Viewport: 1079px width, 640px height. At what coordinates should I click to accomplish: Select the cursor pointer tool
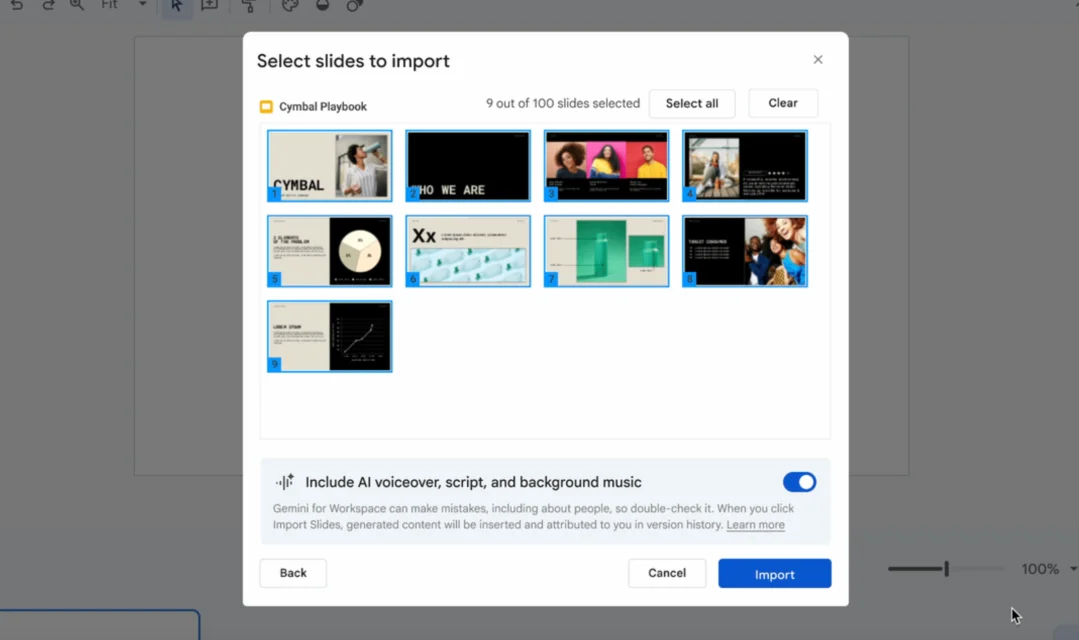tap(176, 5)
